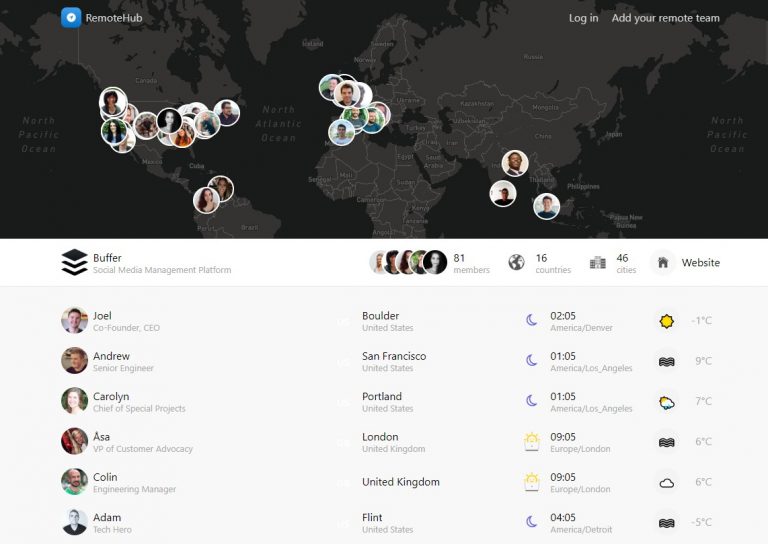
Task: Click the name Åsa
Action: click(101, 436)
